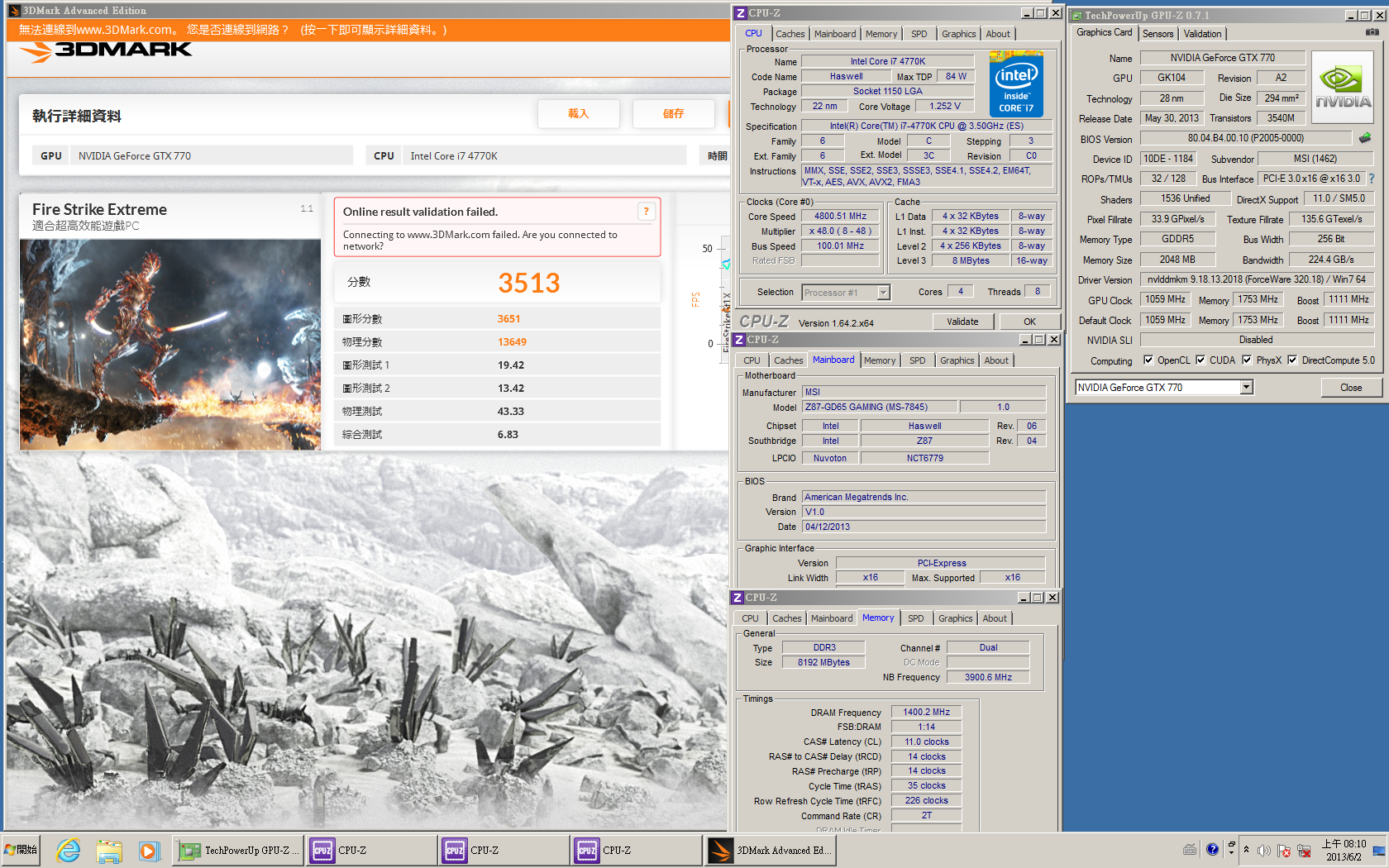Screen dimensions: 1389x868
Task: Click the NVIDIA SLI Disabled field
Action: 1256,341
